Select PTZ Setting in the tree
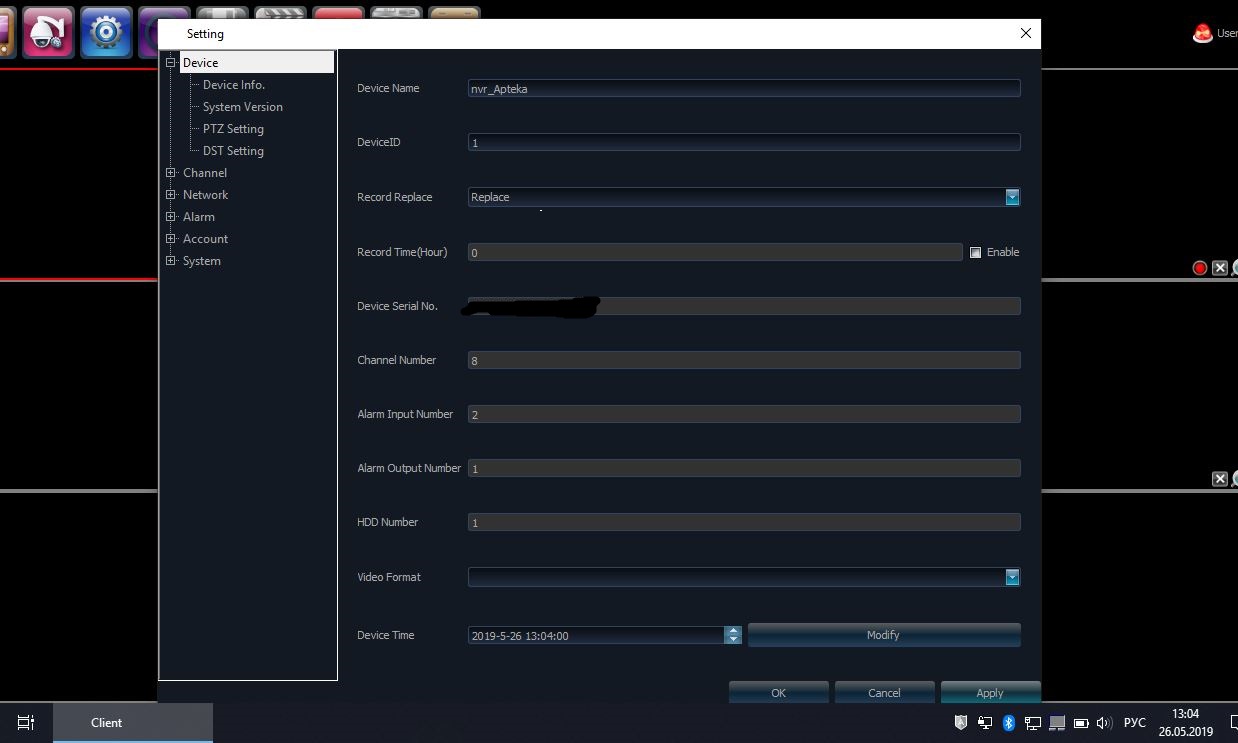1238x743 pixels. coord(233,129)
